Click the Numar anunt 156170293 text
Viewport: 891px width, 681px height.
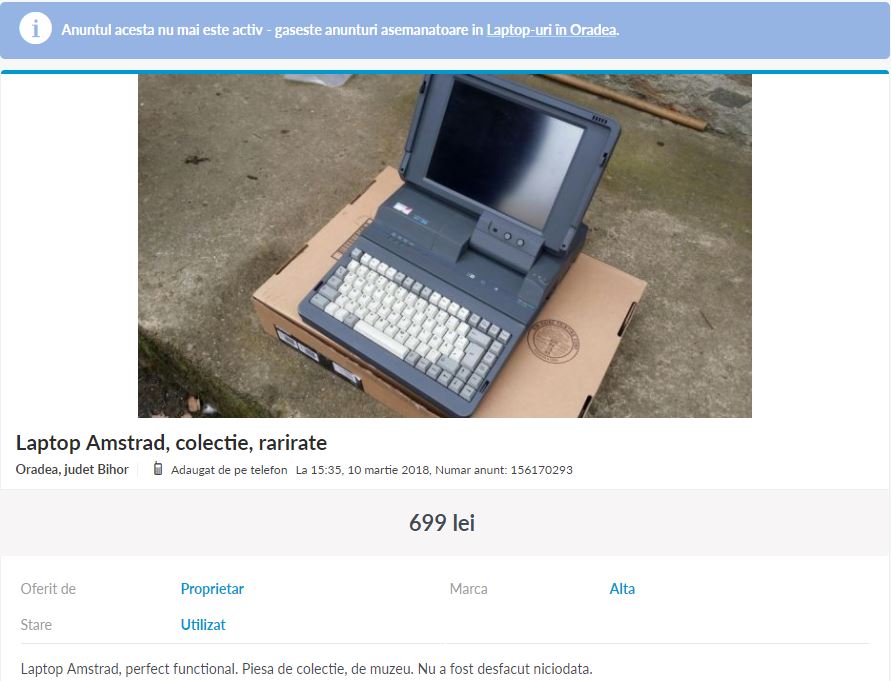[x=503, y=470]
